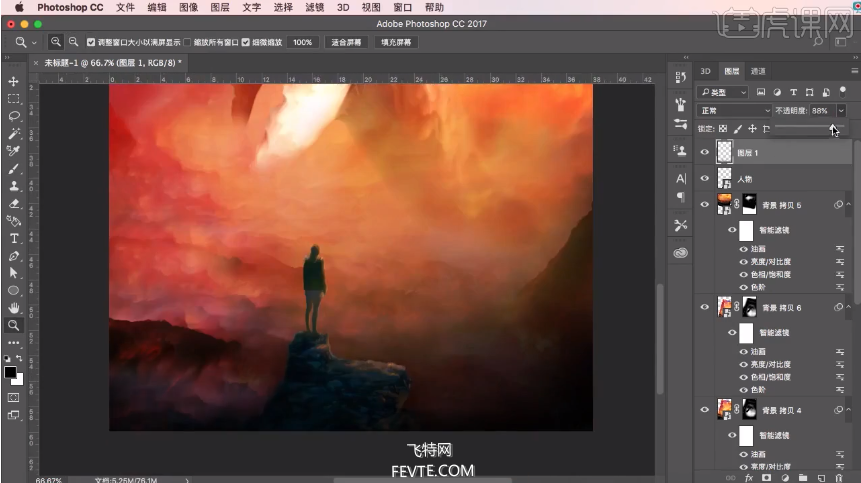
Task: Toggle zoom all windows checkbox
Action: coord(187,42)
